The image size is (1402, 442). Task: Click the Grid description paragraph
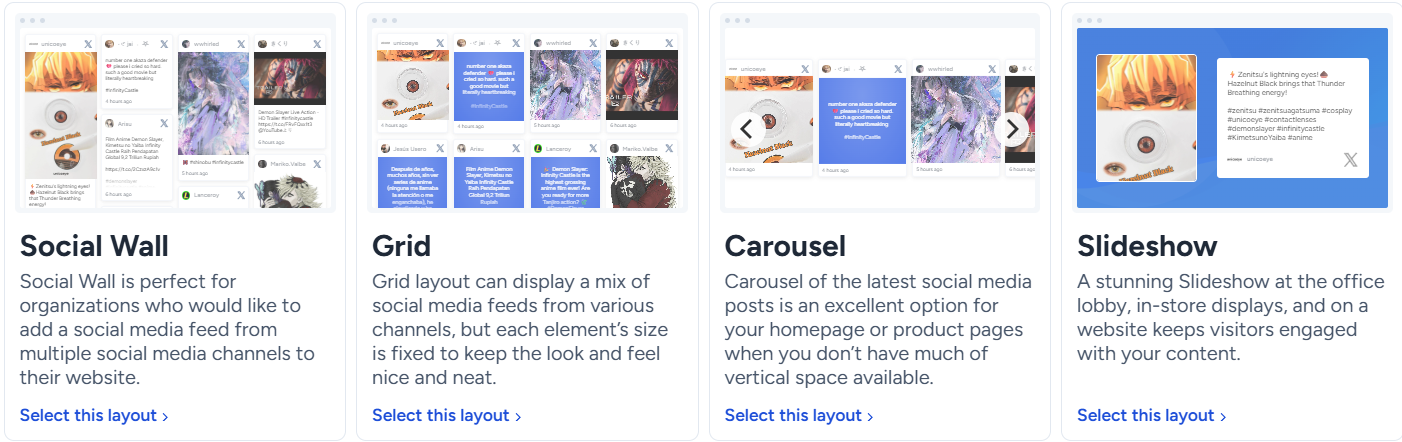pyautogui.click(x=520, y=329)
